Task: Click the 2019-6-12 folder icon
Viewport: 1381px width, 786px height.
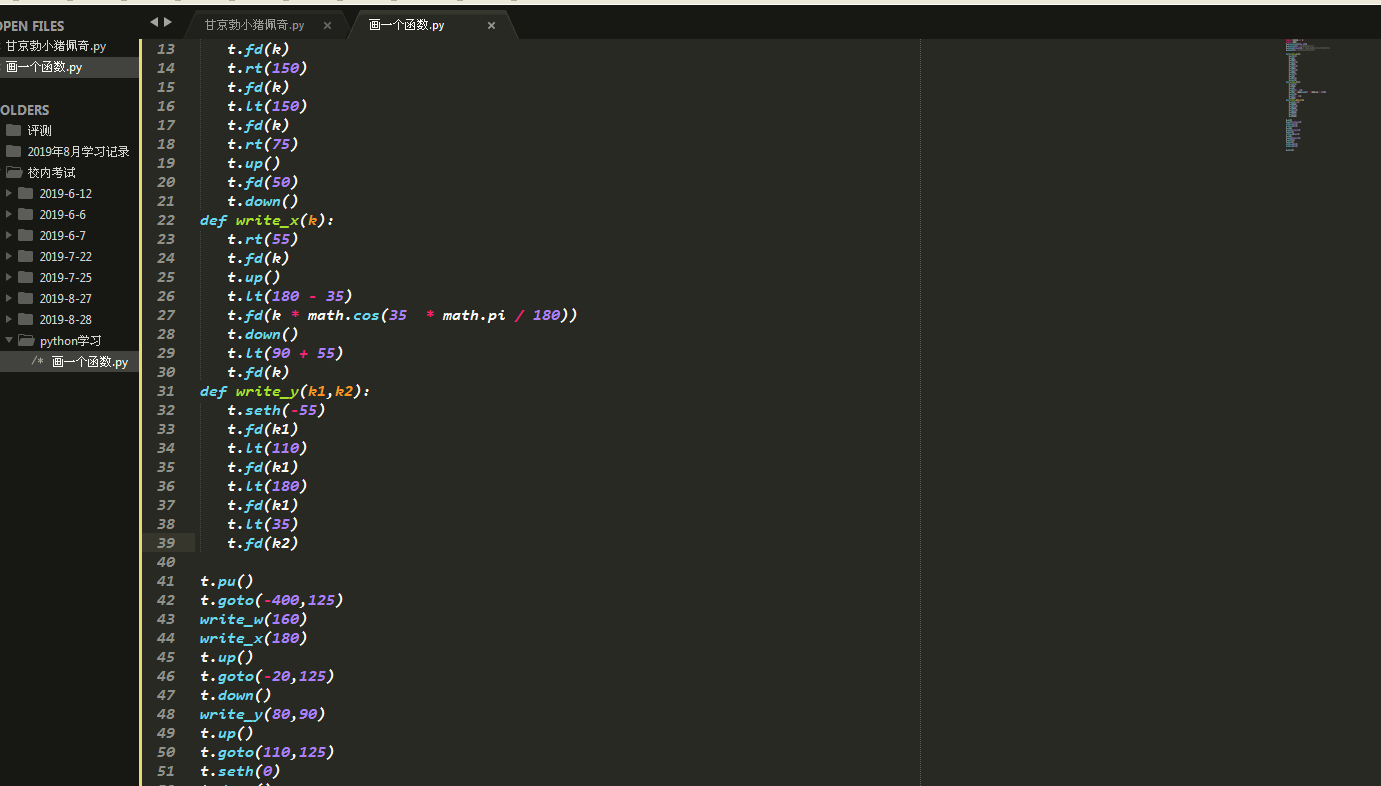Action: 26,193
